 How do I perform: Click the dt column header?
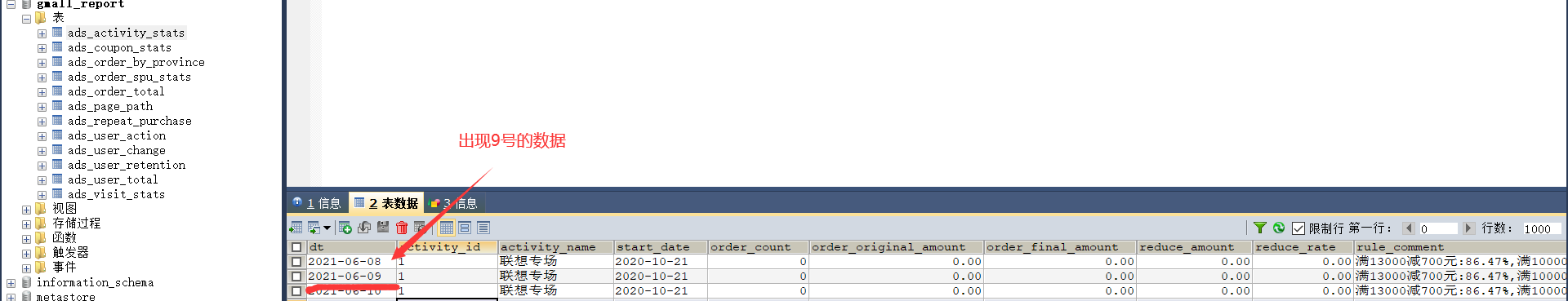click(351, 247)
